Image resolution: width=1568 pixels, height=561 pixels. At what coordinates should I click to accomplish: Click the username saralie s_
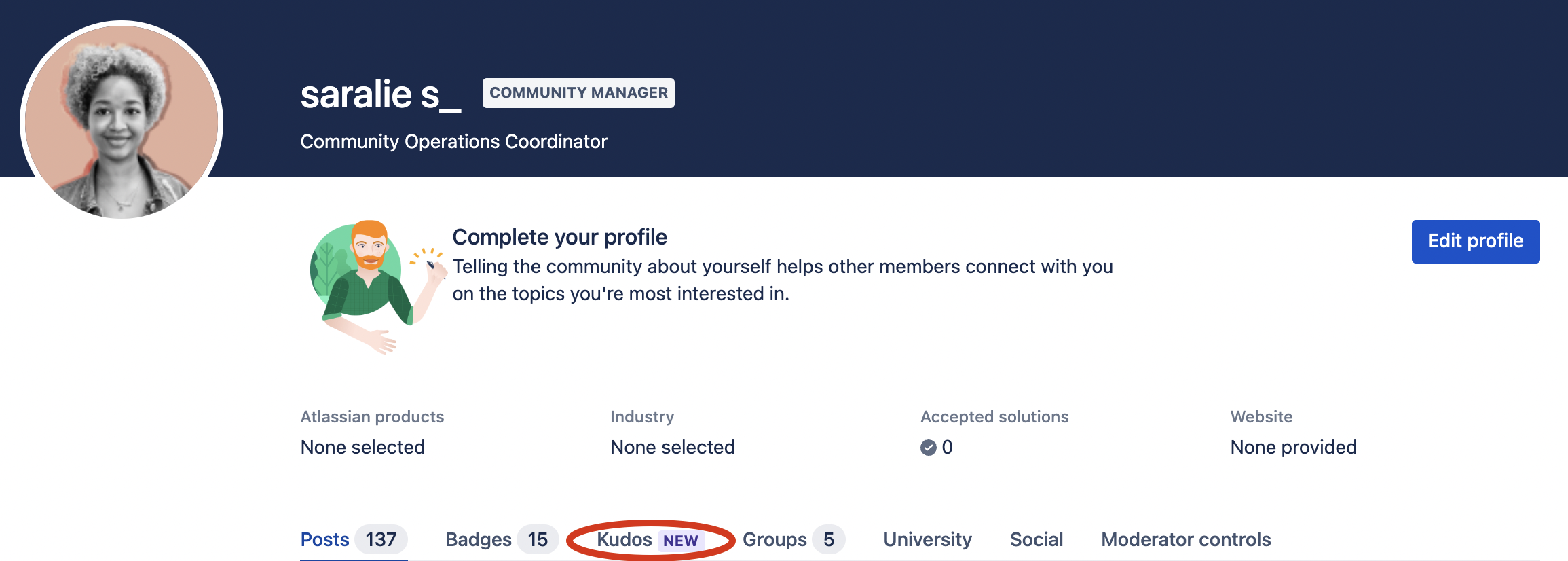click(x=381, y=94)
